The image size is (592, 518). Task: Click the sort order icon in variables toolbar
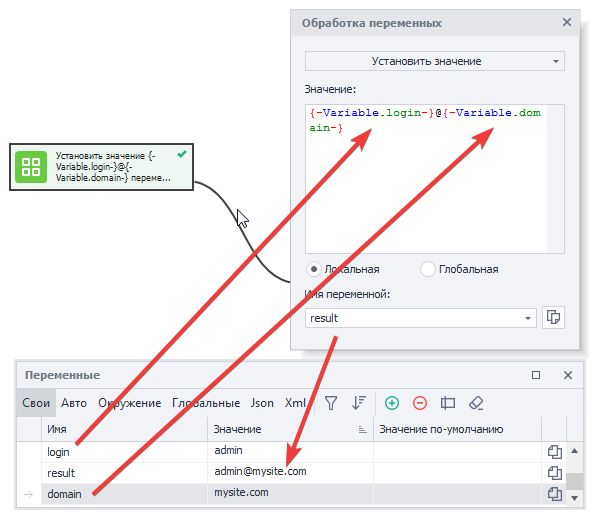(359, 403)
